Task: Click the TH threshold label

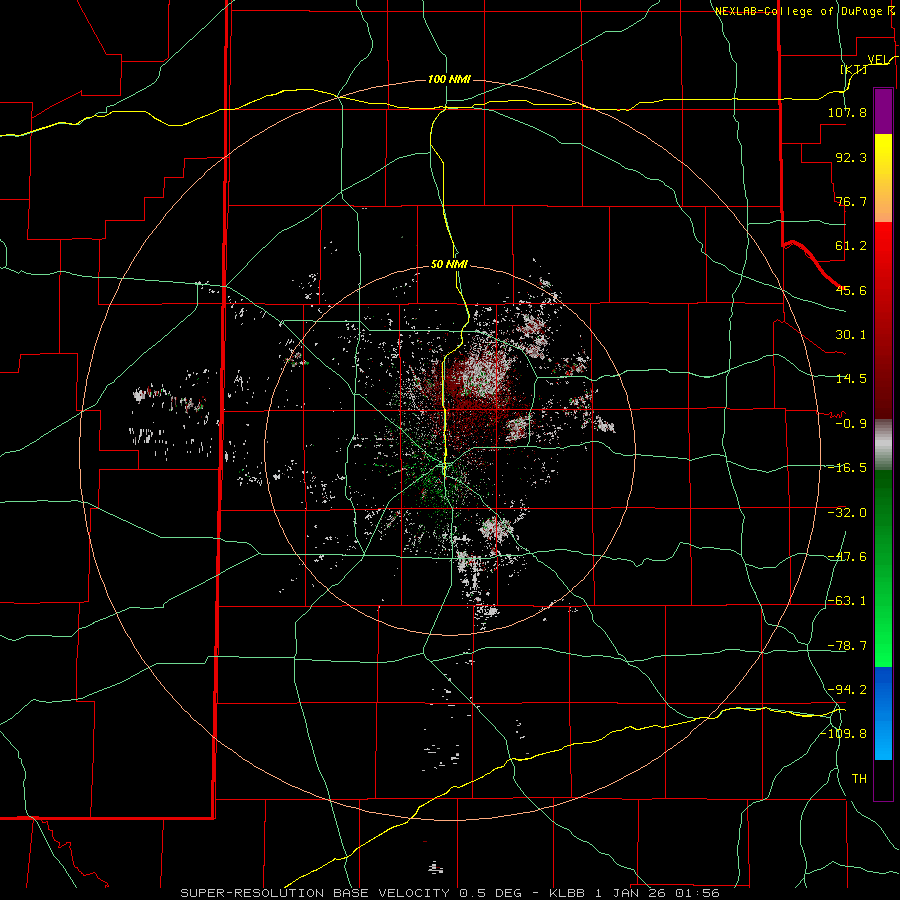Action: (859, 779)
